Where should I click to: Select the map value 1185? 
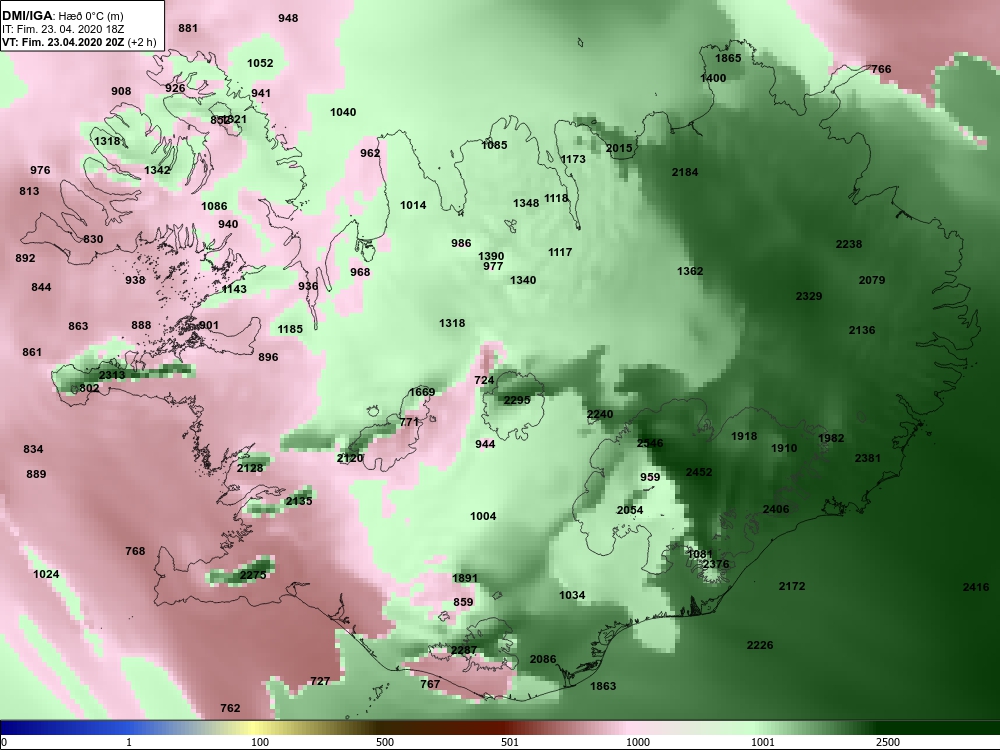pos(290,330)
